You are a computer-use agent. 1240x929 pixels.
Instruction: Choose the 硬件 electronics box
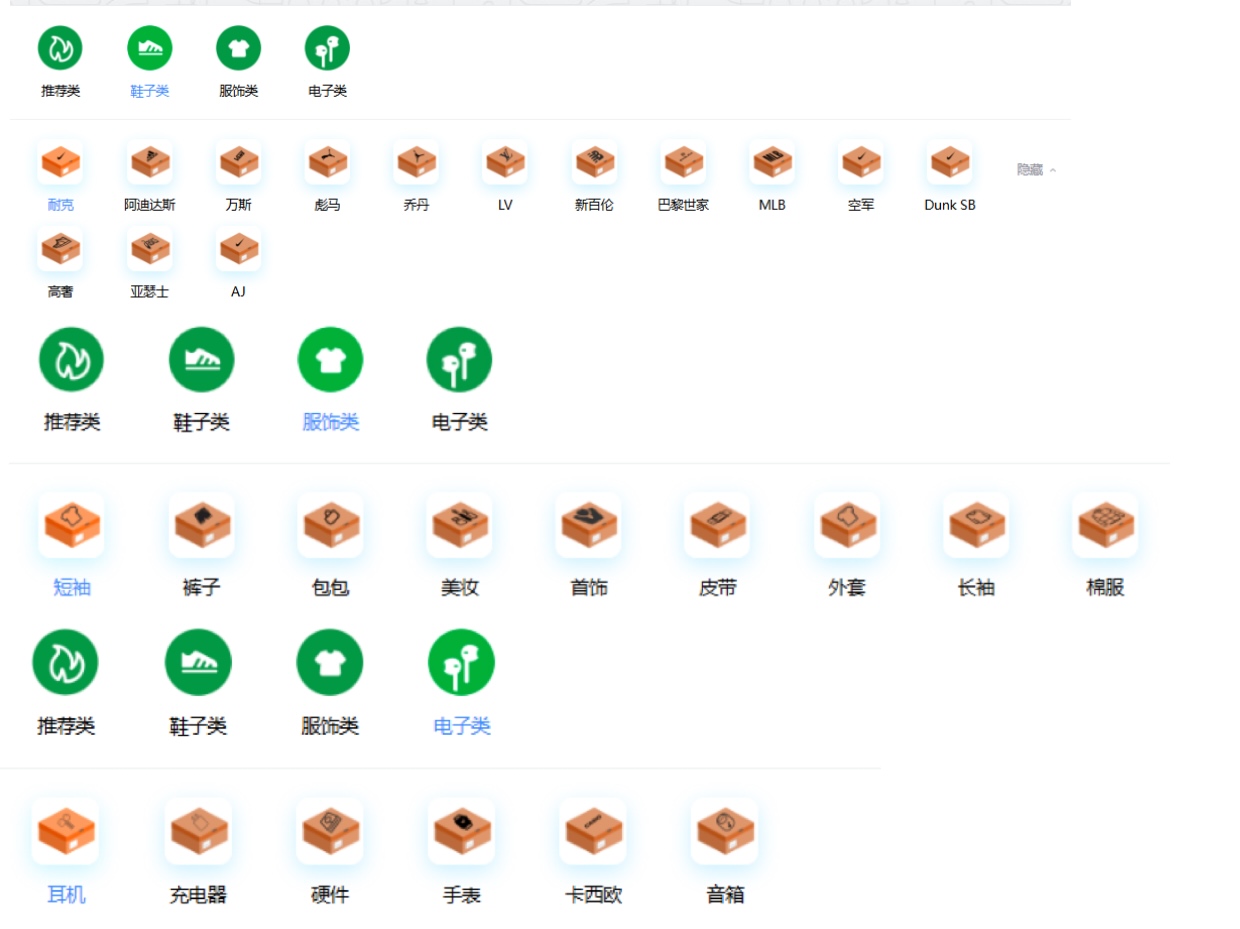coord(329,831)
